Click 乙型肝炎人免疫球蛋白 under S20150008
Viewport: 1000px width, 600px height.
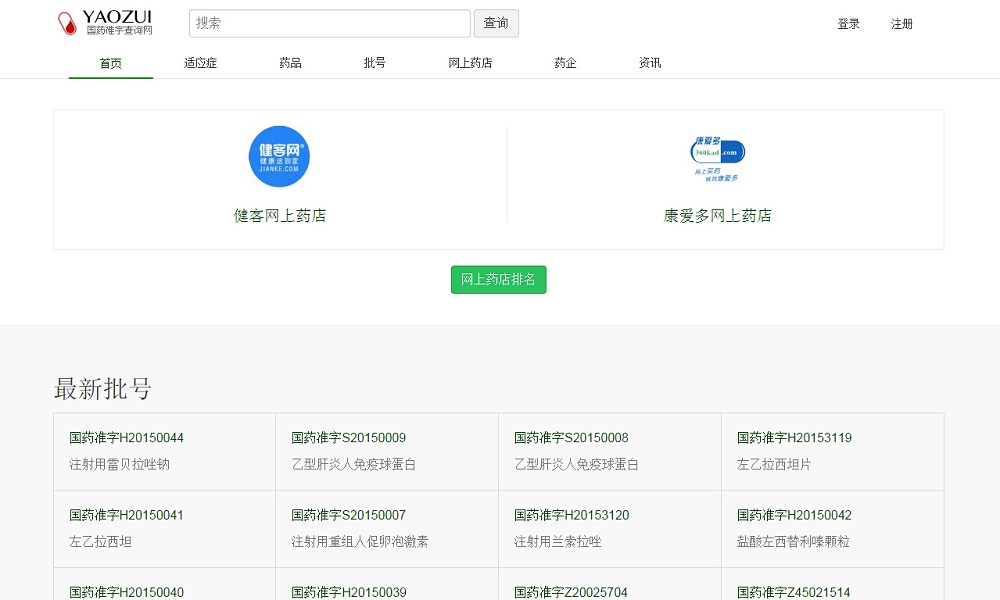[x=576, y=465]
